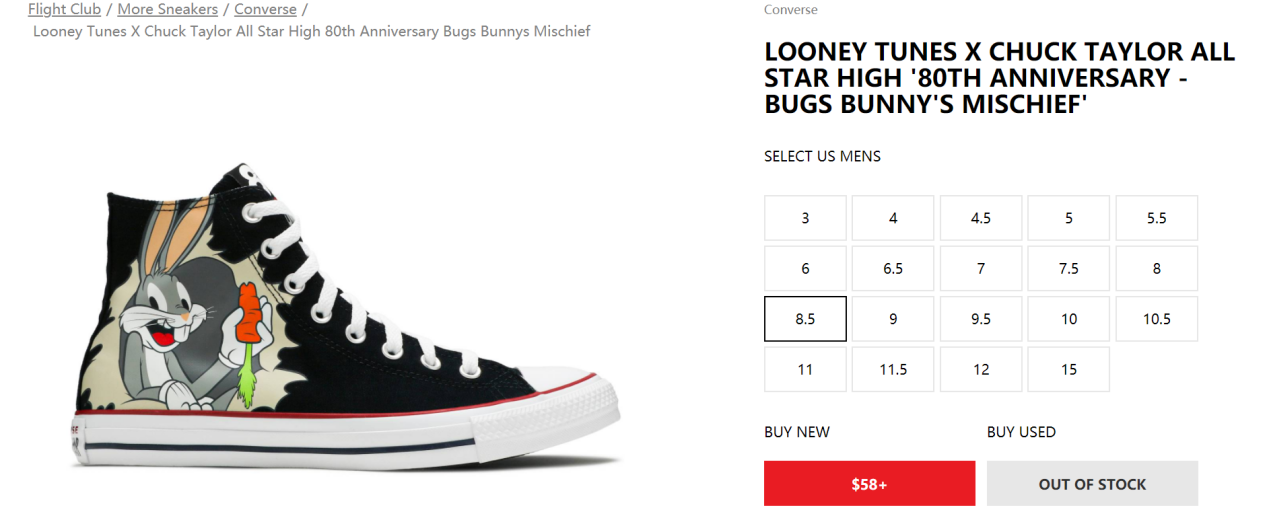The width and height of the screenshot is (1269, 524).
Task: Select US mens size 3
Action: pos(805,218)
